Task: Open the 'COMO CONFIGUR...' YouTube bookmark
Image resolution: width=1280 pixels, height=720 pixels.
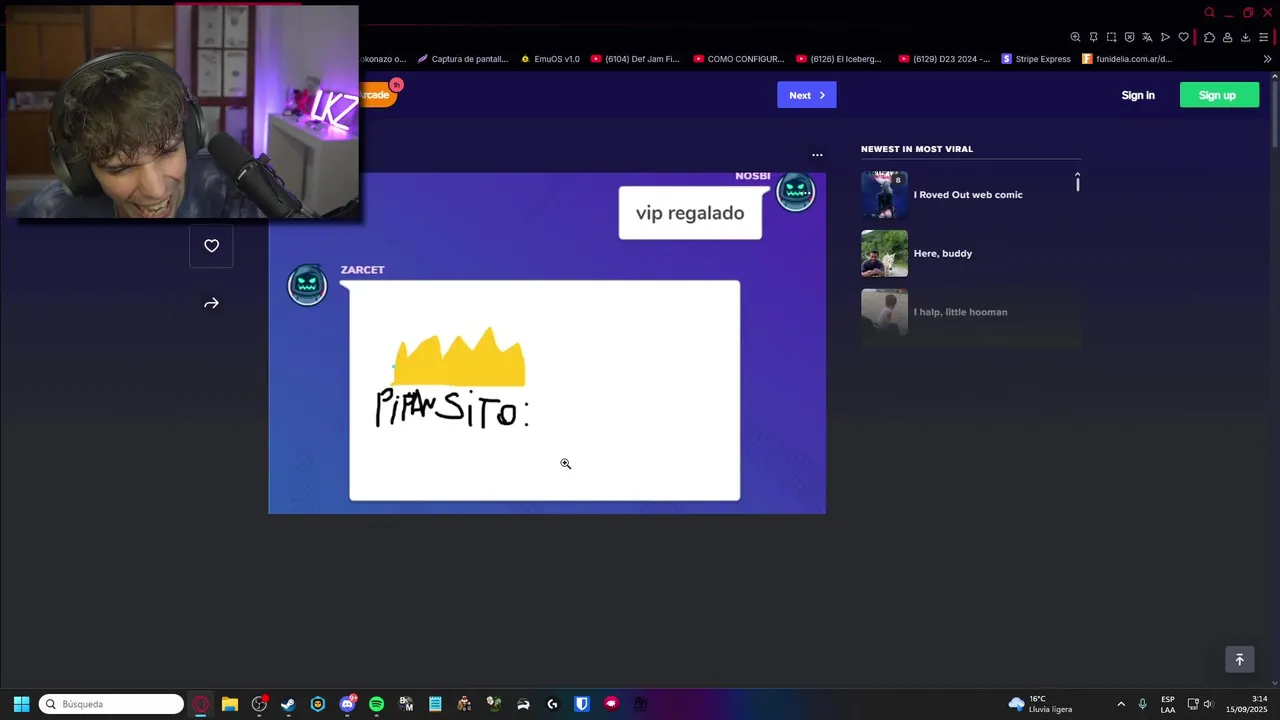Action: [x=738, y=59]
